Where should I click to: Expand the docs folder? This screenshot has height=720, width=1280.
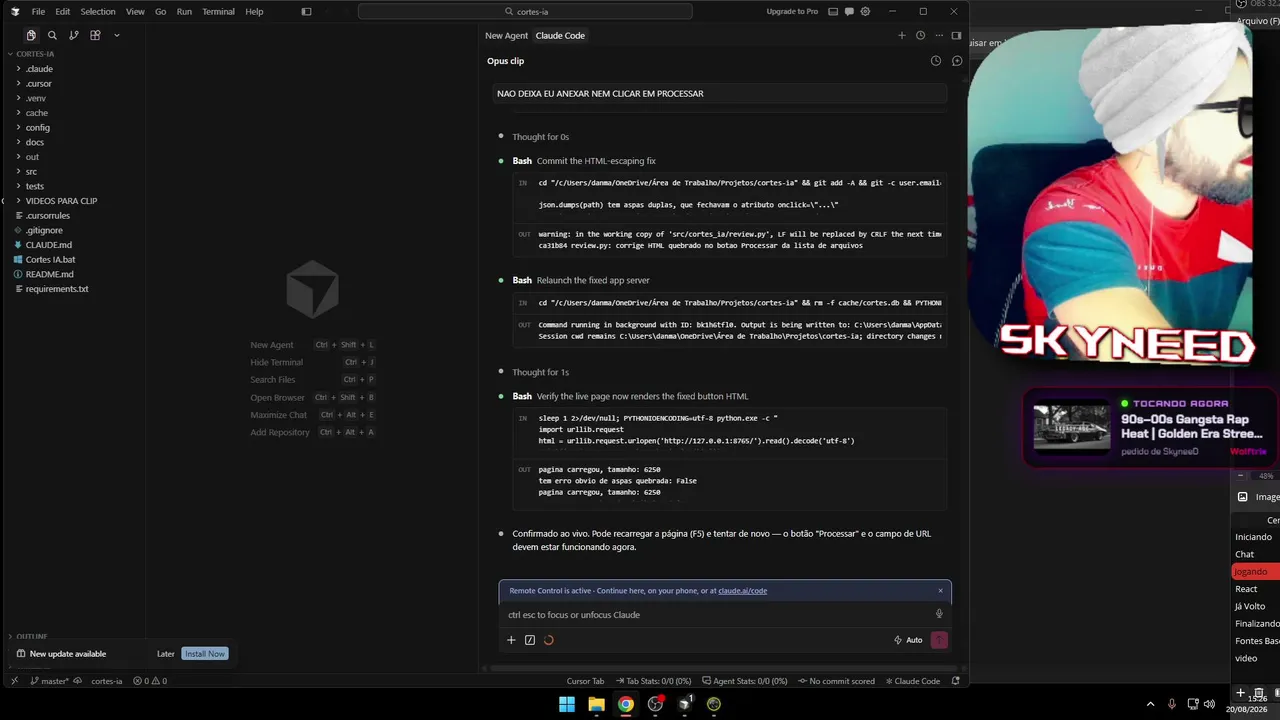click(35, 142)
